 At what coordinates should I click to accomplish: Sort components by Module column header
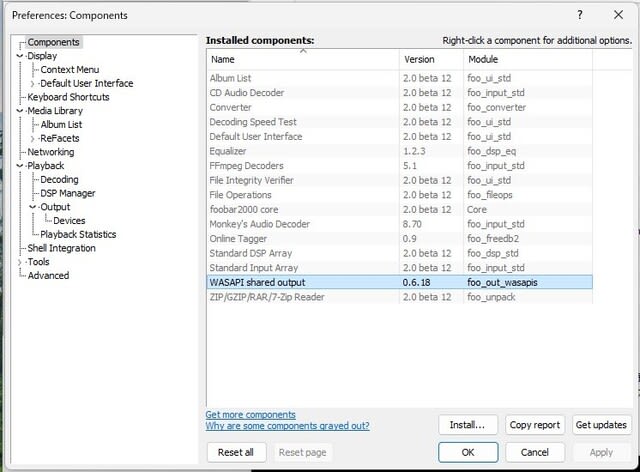[x=528, y=60]
